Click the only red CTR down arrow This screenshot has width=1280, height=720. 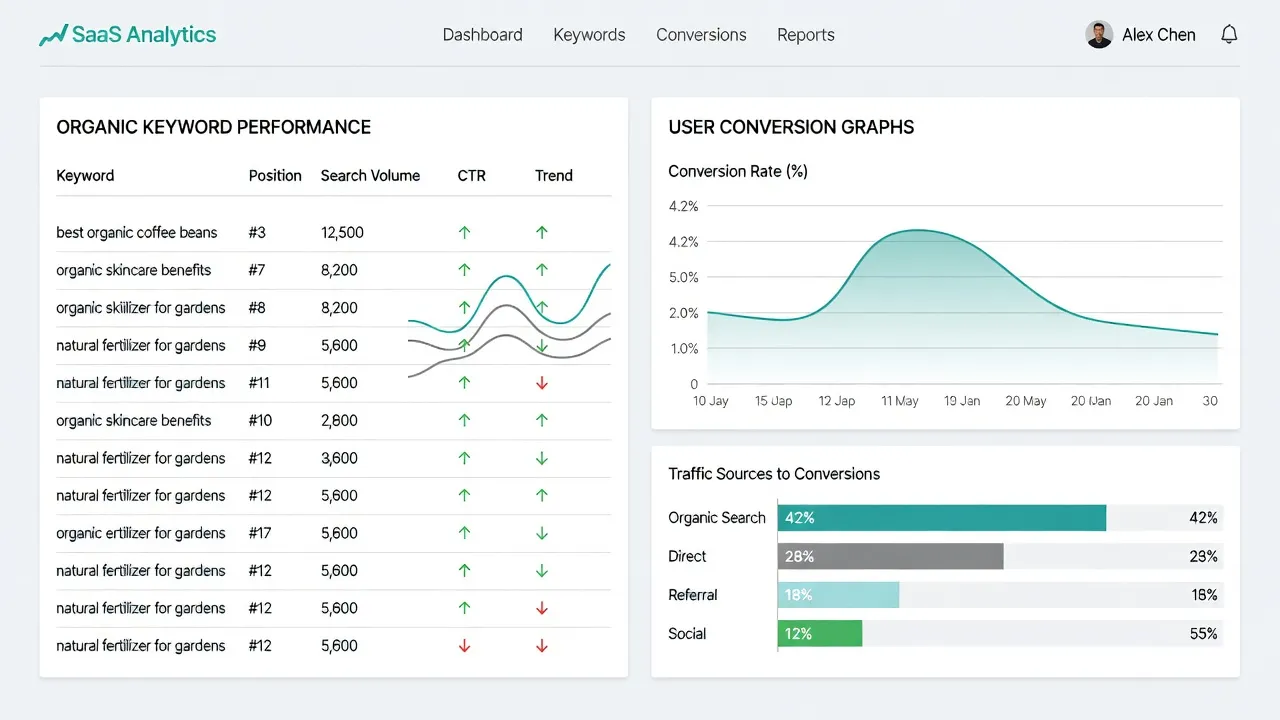pyautogui.click(x=464, y=646)
